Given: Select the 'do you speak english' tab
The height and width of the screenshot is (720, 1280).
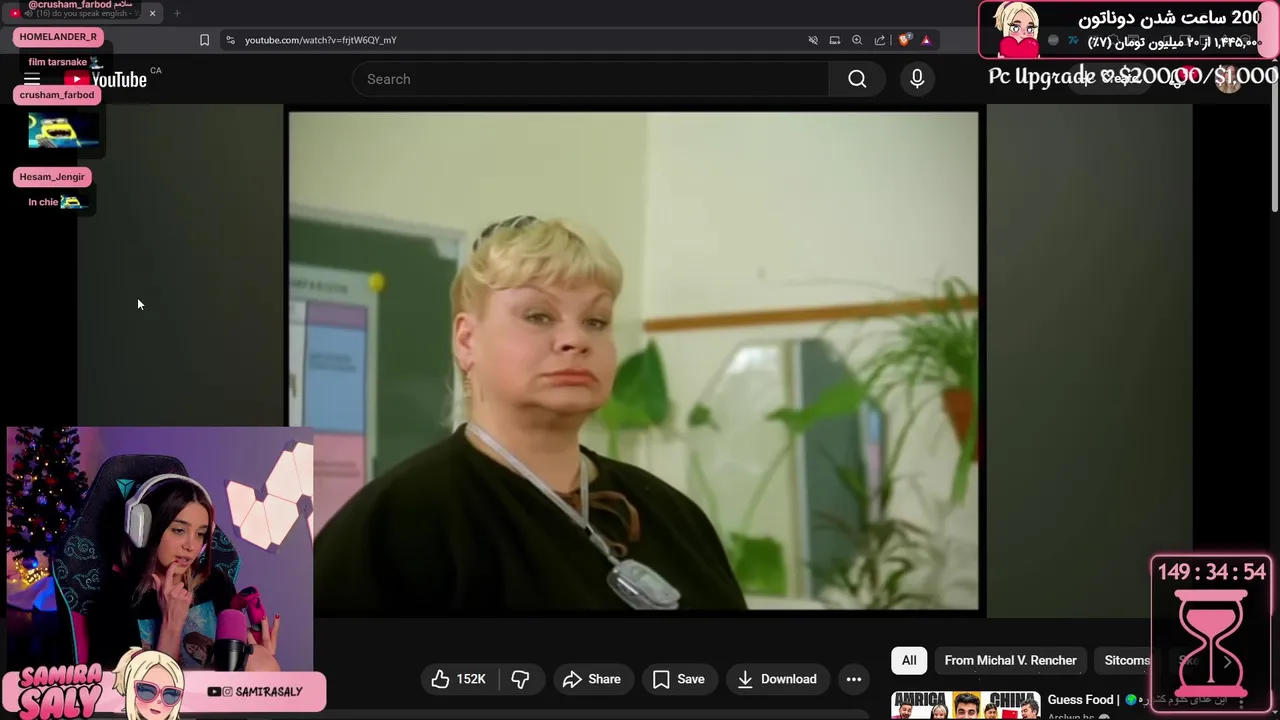Looking at the screenshot, I should pos(80,12).
